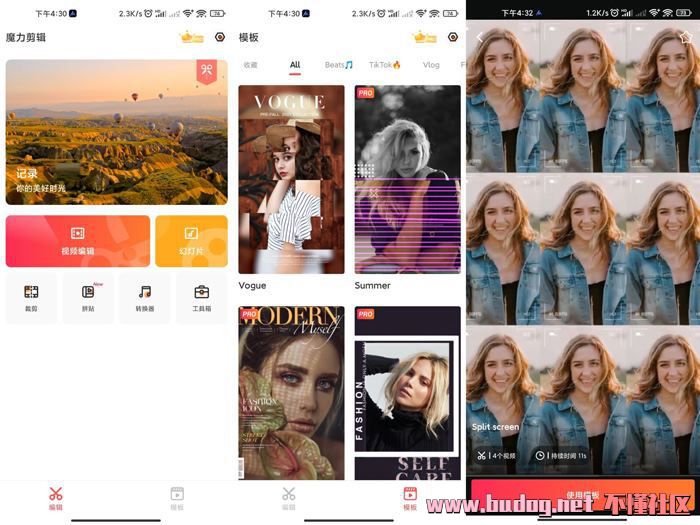Open settings hexagon icon on 模板 screen
The width and height of the screenshot is (700, 525).
[453, 37]
